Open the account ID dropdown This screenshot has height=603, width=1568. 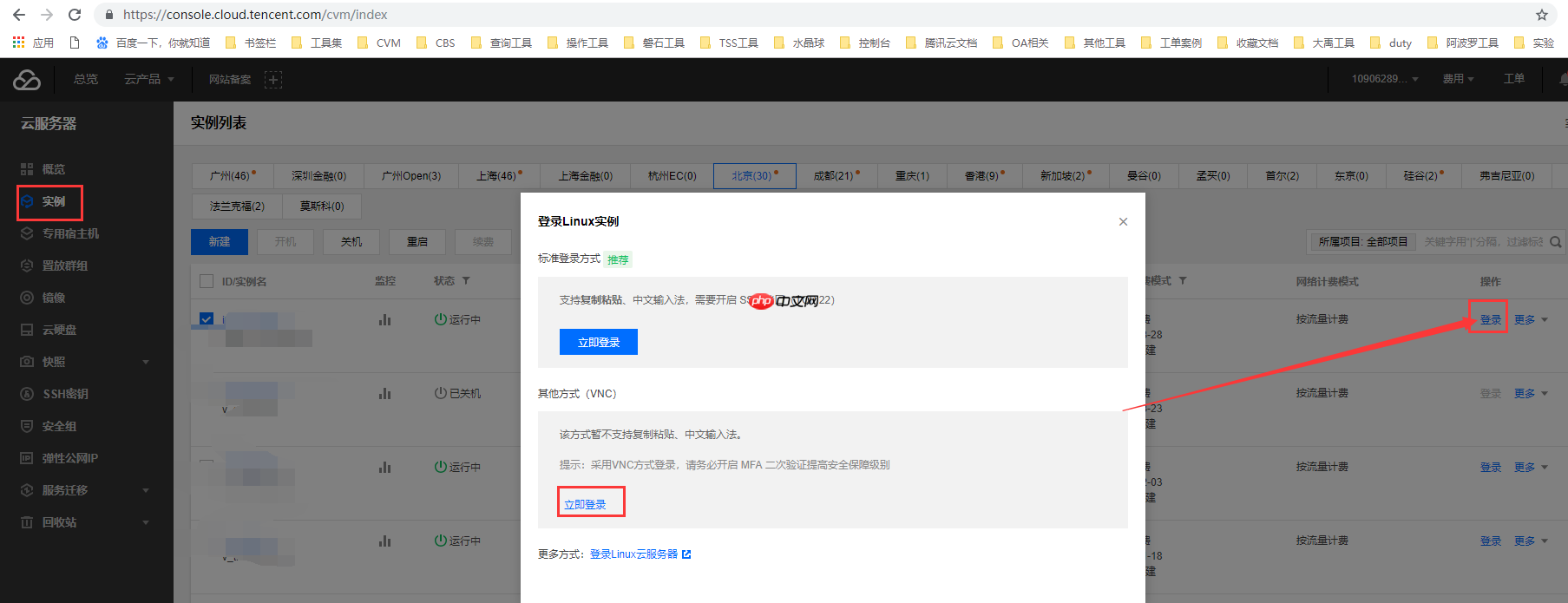pyautogui.click(x=1384, y=79)
